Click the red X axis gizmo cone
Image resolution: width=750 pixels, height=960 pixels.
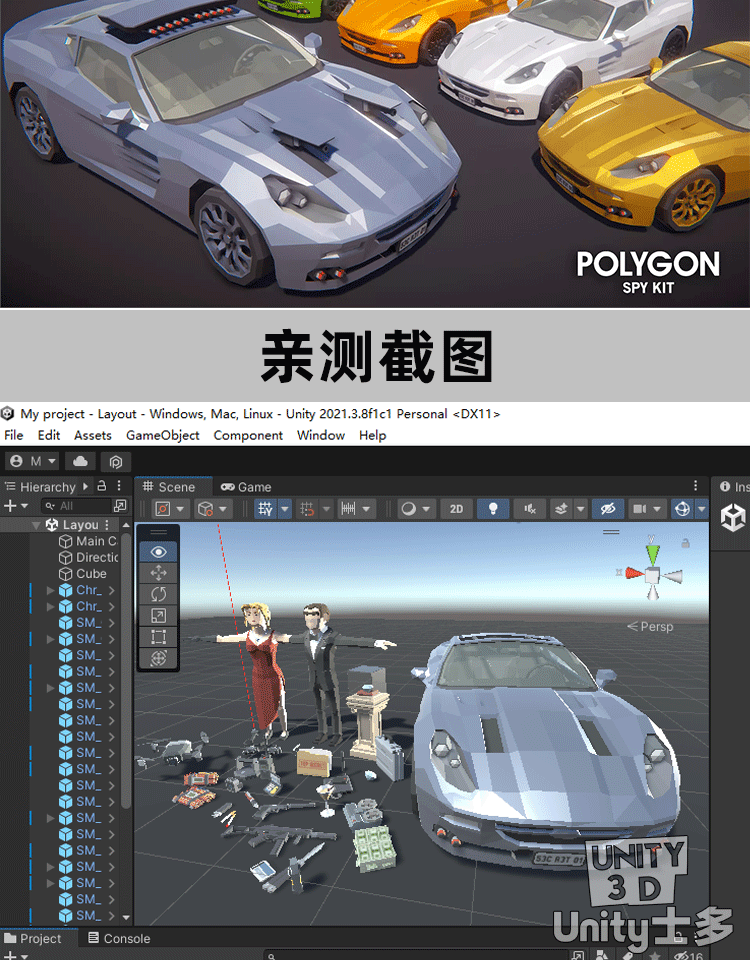point(634,574)
